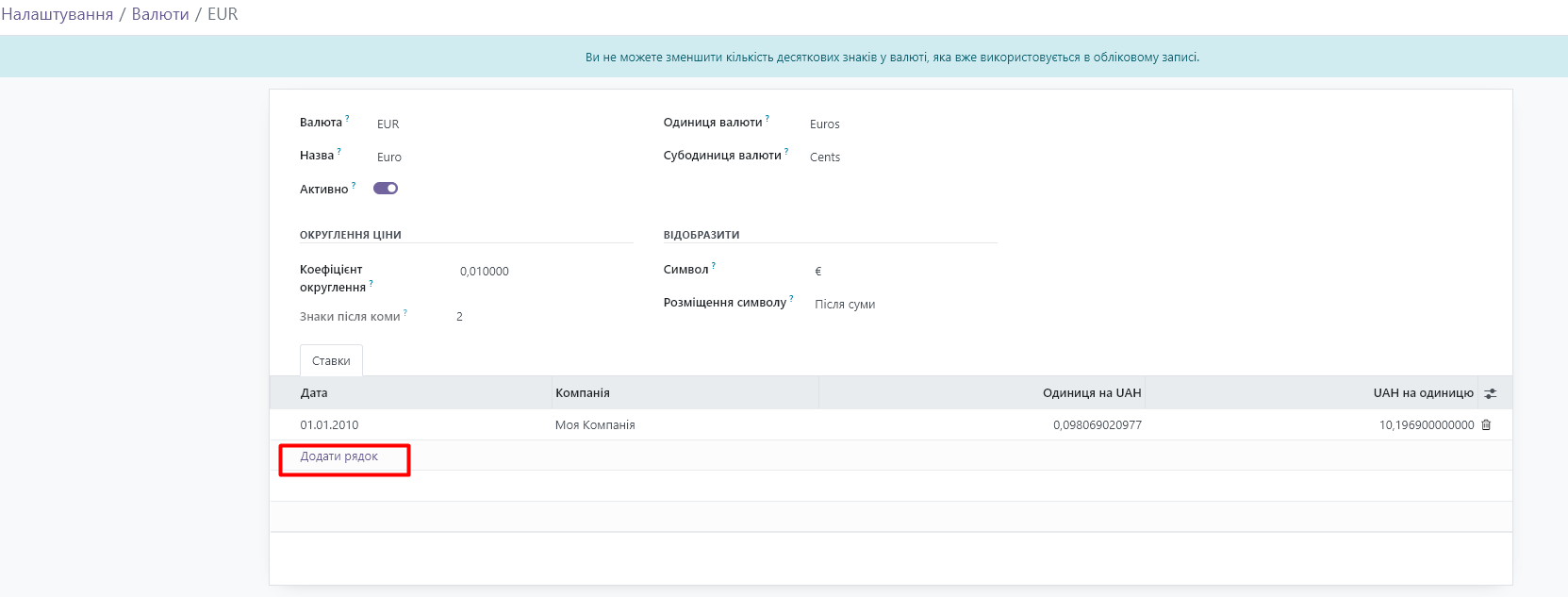Select the Ставки tab
Screen dimensions: 1568x597
click(331, 361)
